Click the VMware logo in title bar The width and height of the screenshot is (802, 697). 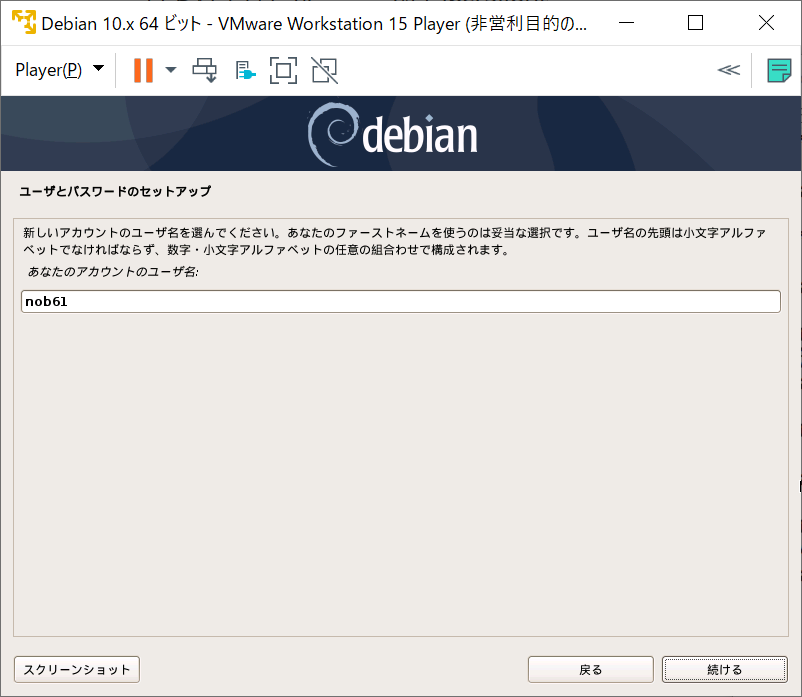[x=24, y=23]
